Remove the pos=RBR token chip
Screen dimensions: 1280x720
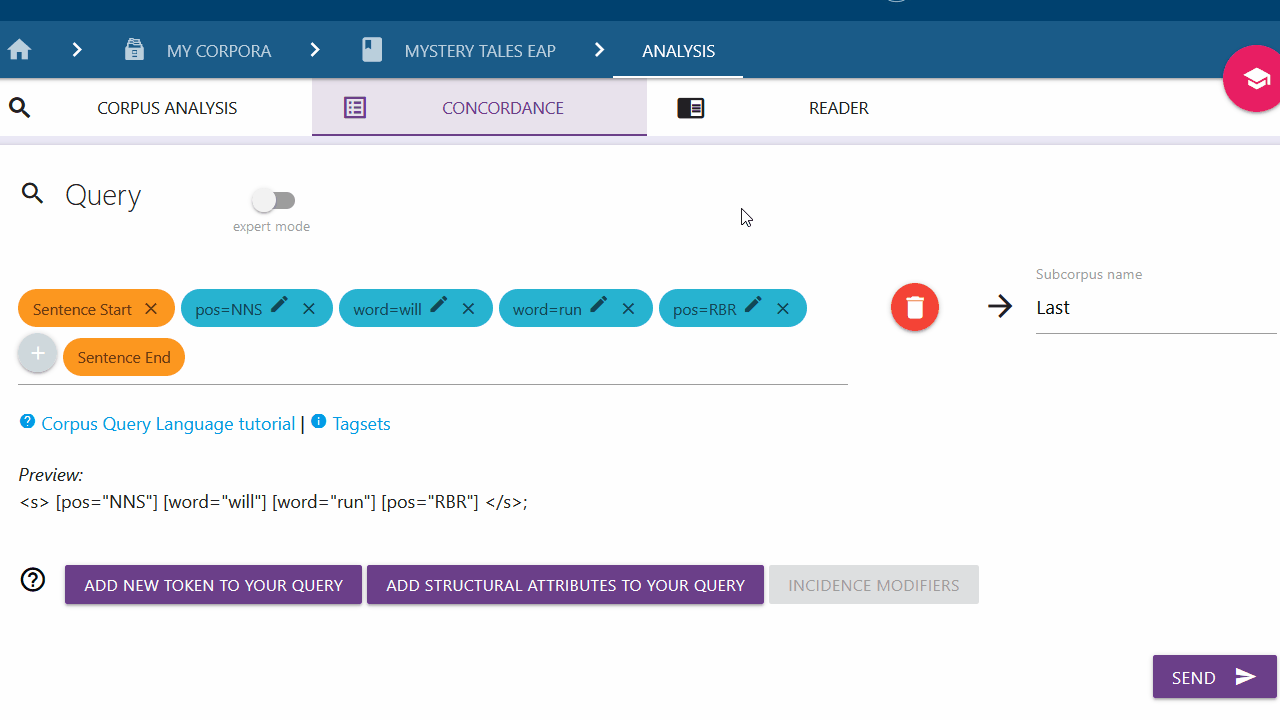(783, 309)
